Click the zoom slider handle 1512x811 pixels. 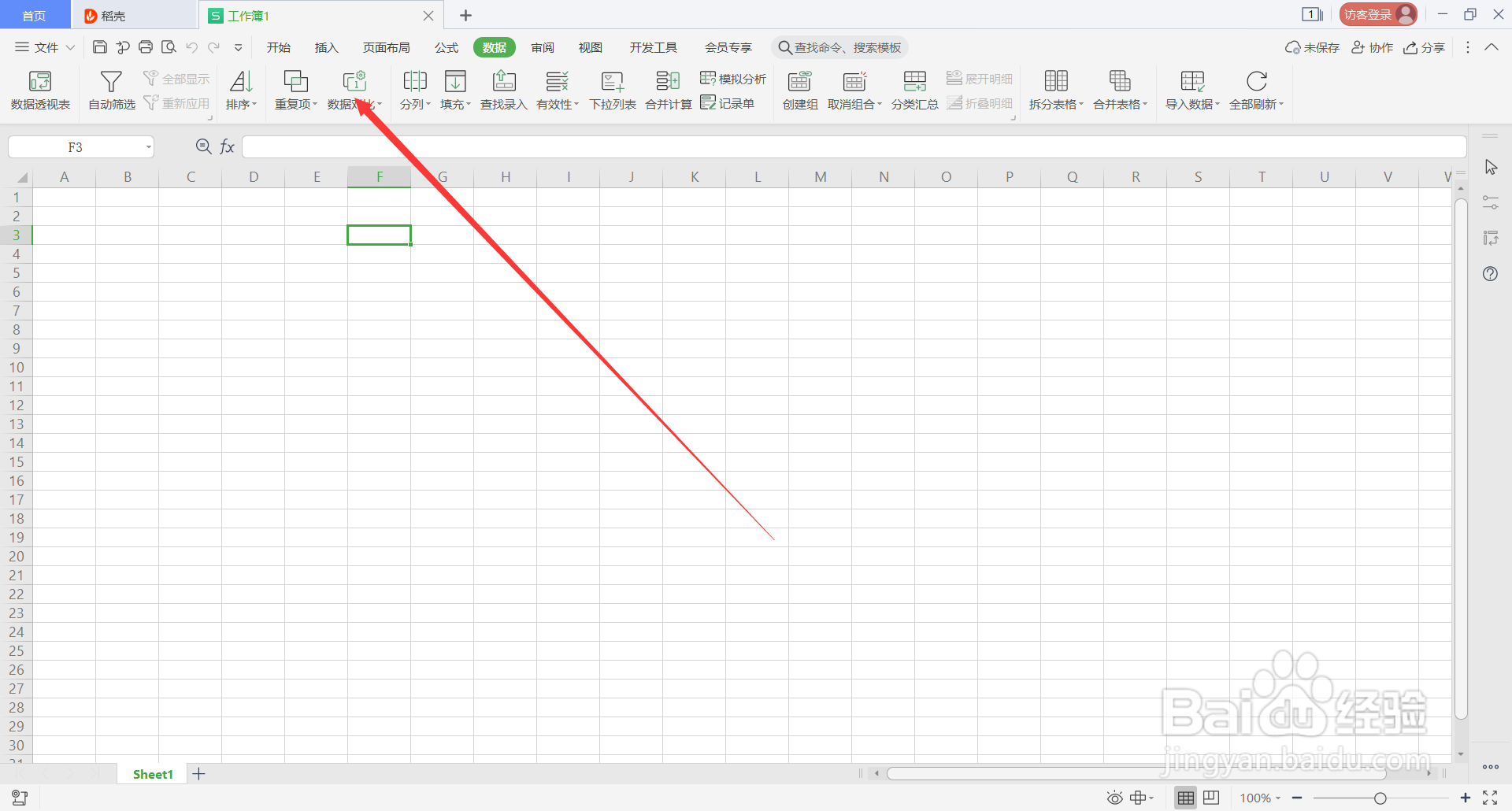click(1380, 798)
